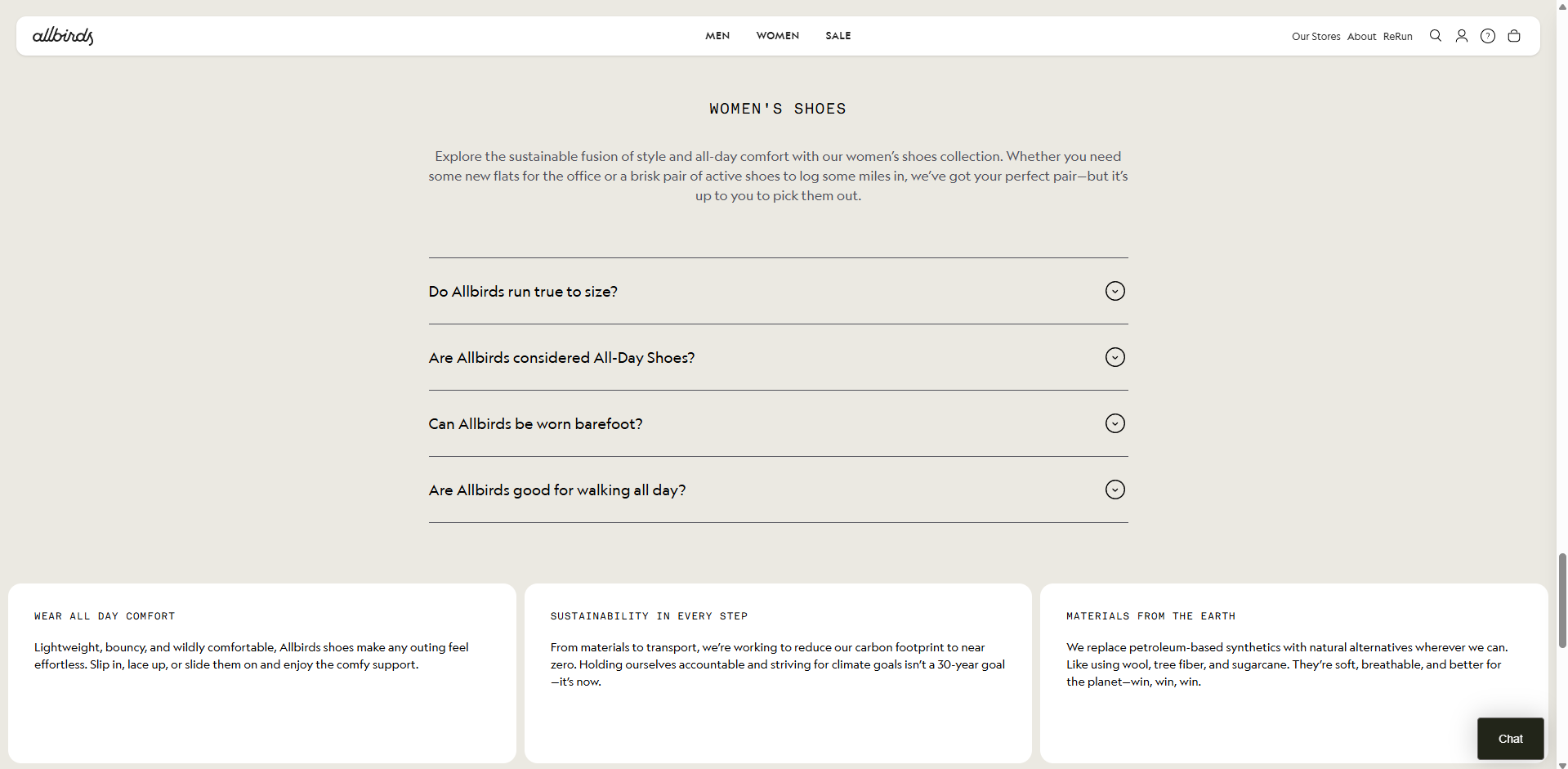Screen dimensions: 1568x769
Task: Click the help question mark icon
Action: 1488,36
